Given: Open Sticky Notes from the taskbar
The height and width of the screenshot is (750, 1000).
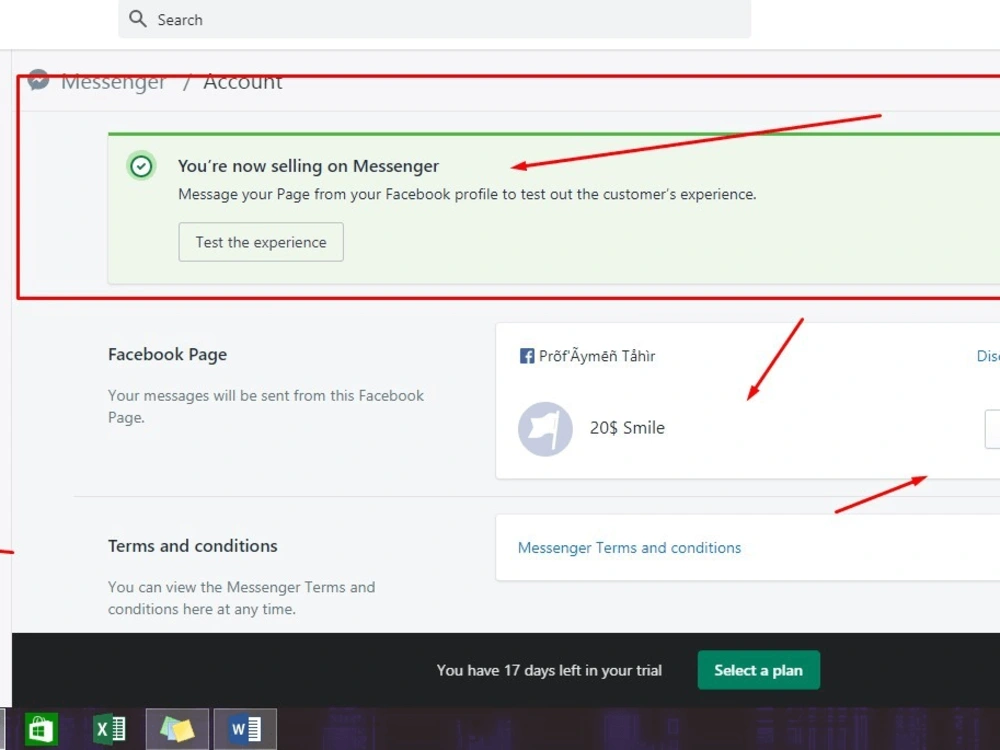Looking at the screenshot, I should click(x=177, y=729).
